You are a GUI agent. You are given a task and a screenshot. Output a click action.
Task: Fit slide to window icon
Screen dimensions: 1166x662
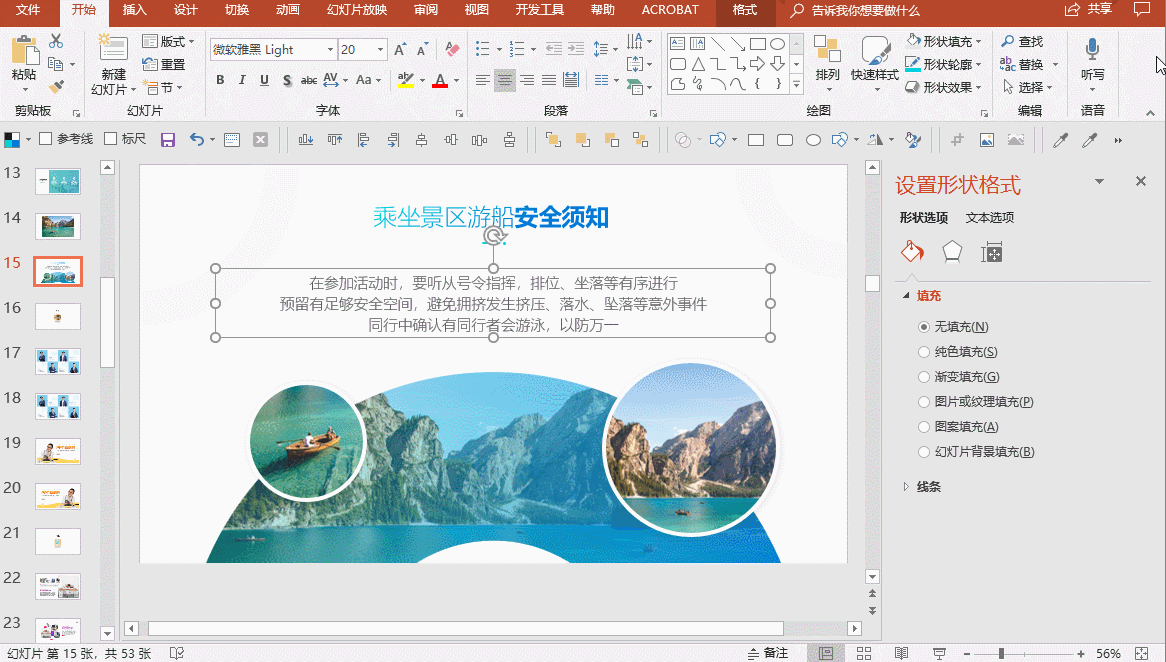pyautogui.click(x=1141, y=653)
